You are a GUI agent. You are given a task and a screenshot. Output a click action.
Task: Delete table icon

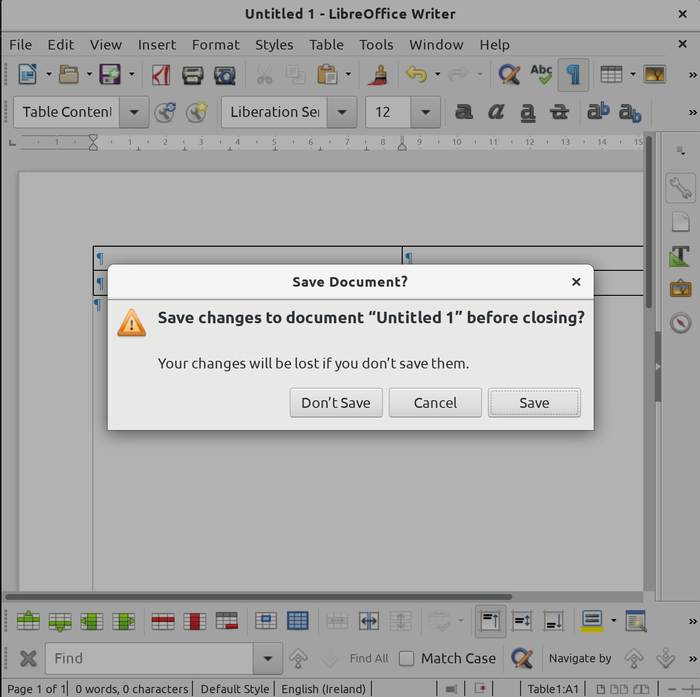[x=227, y=621]
